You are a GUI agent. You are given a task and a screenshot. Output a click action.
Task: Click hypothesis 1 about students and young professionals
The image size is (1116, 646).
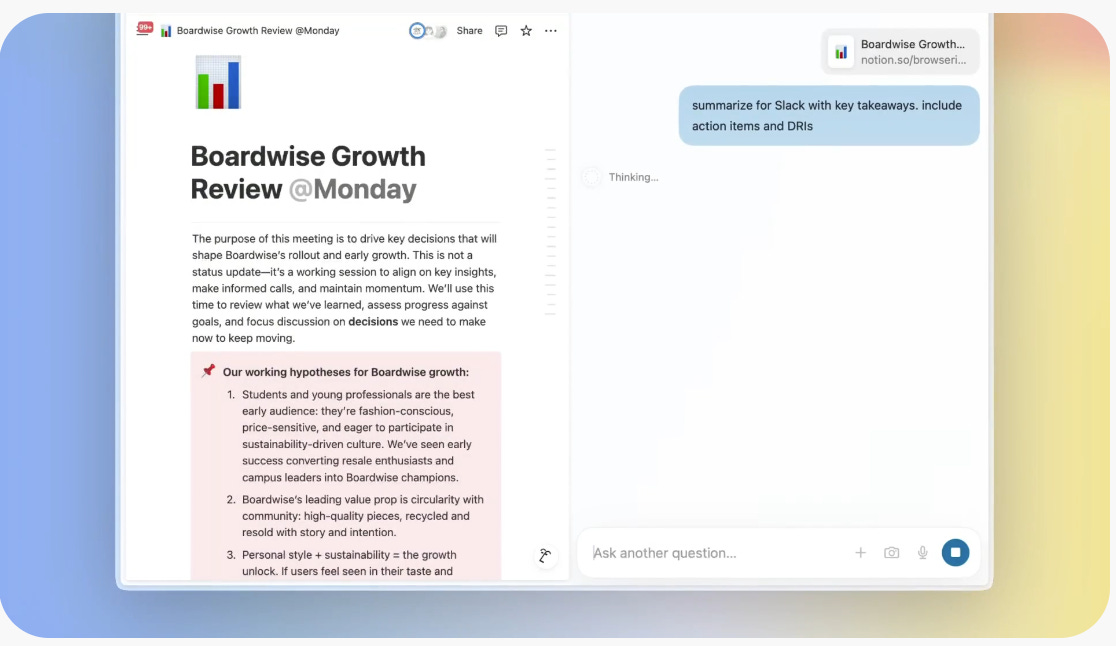pos(358,436)
